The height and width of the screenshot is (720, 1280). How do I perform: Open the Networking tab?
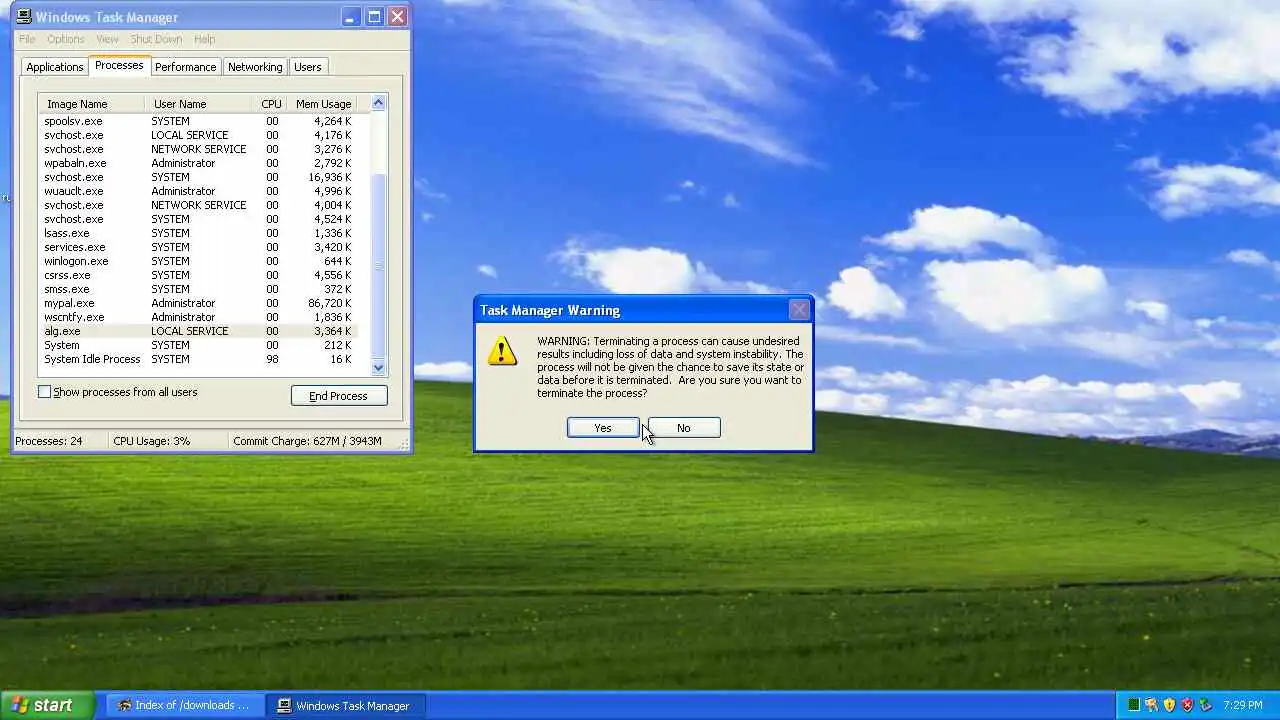[255, 67]
